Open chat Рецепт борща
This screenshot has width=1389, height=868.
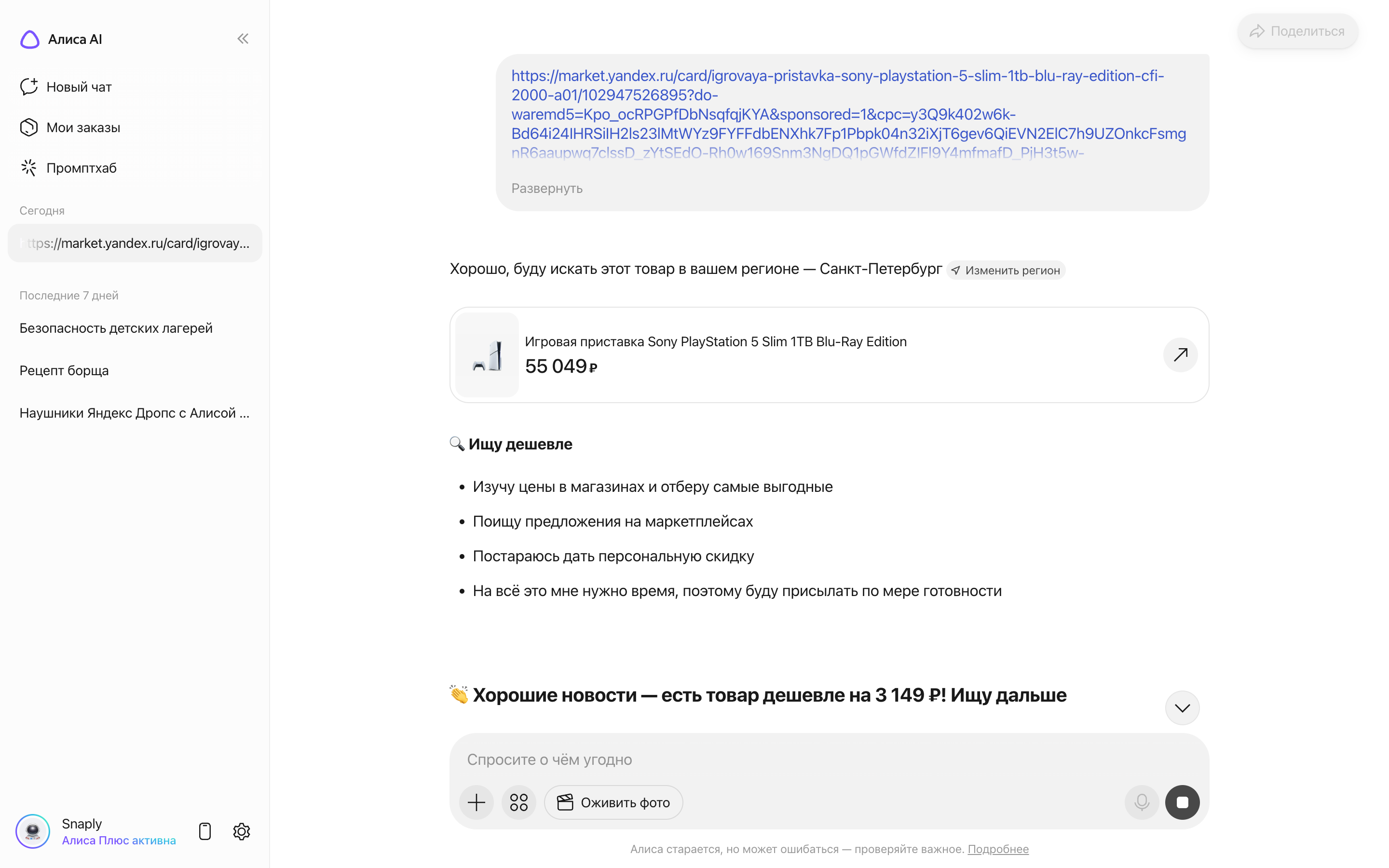64,370
